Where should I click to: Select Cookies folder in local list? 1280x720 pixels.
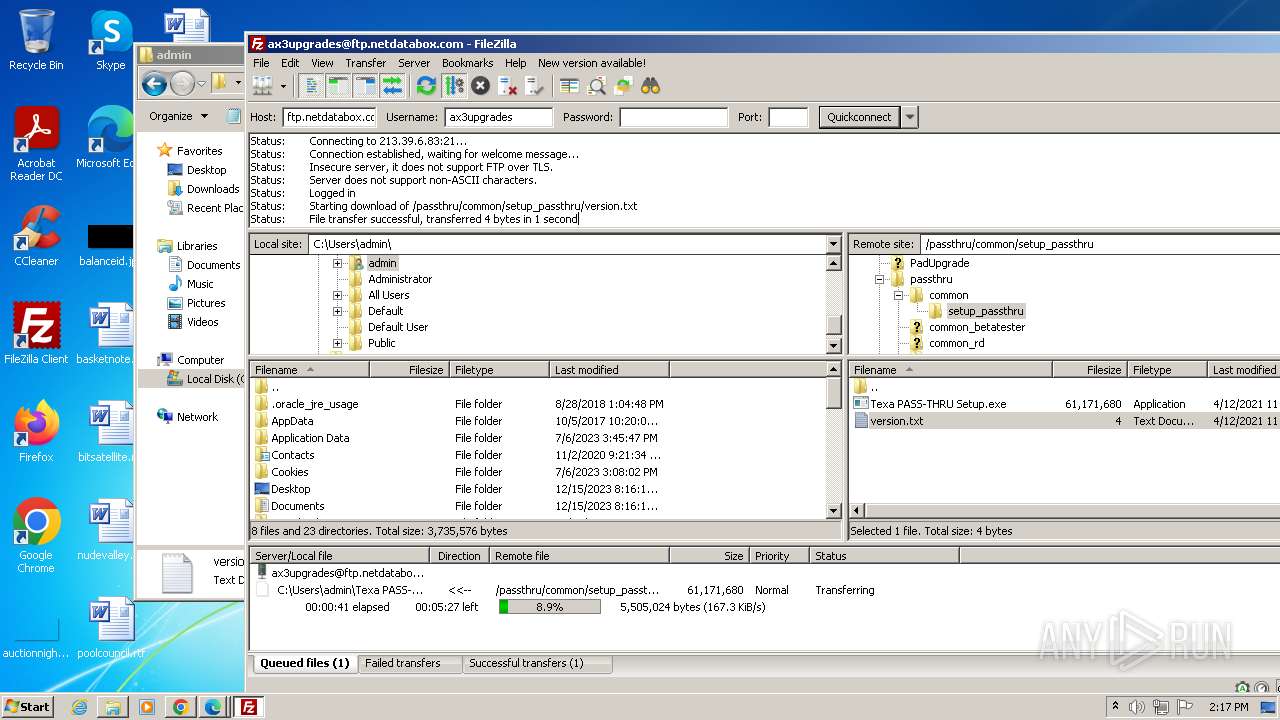(x=290, y=472)
